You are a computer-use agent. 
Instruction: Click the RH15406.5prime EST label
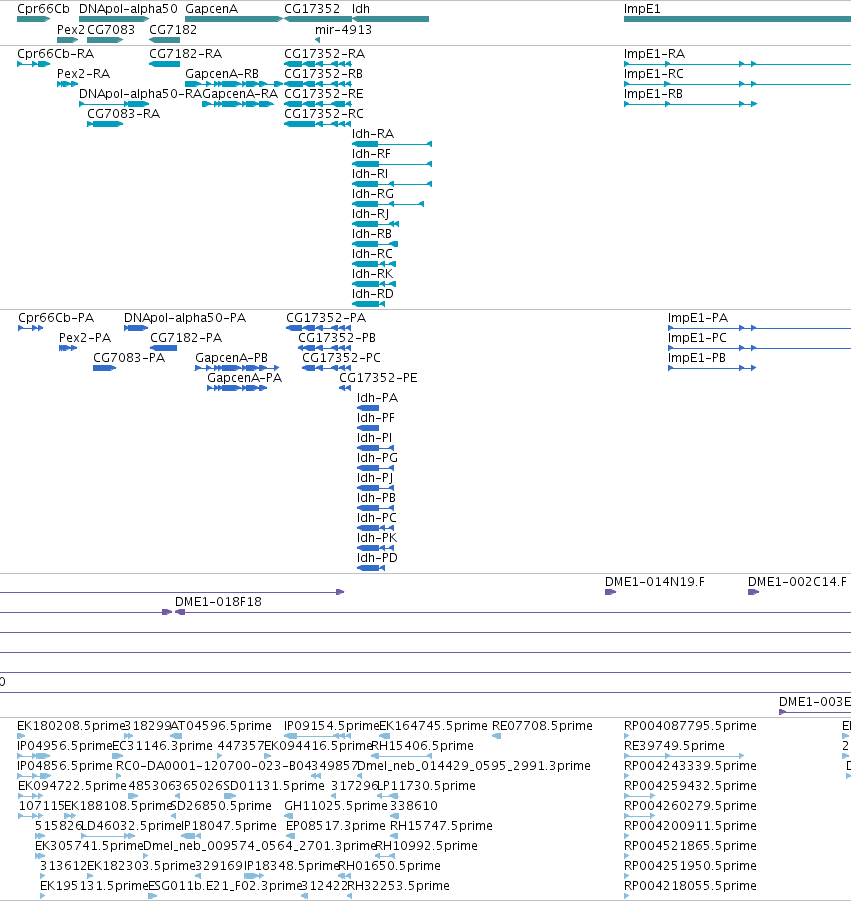[x=423, y=746]
